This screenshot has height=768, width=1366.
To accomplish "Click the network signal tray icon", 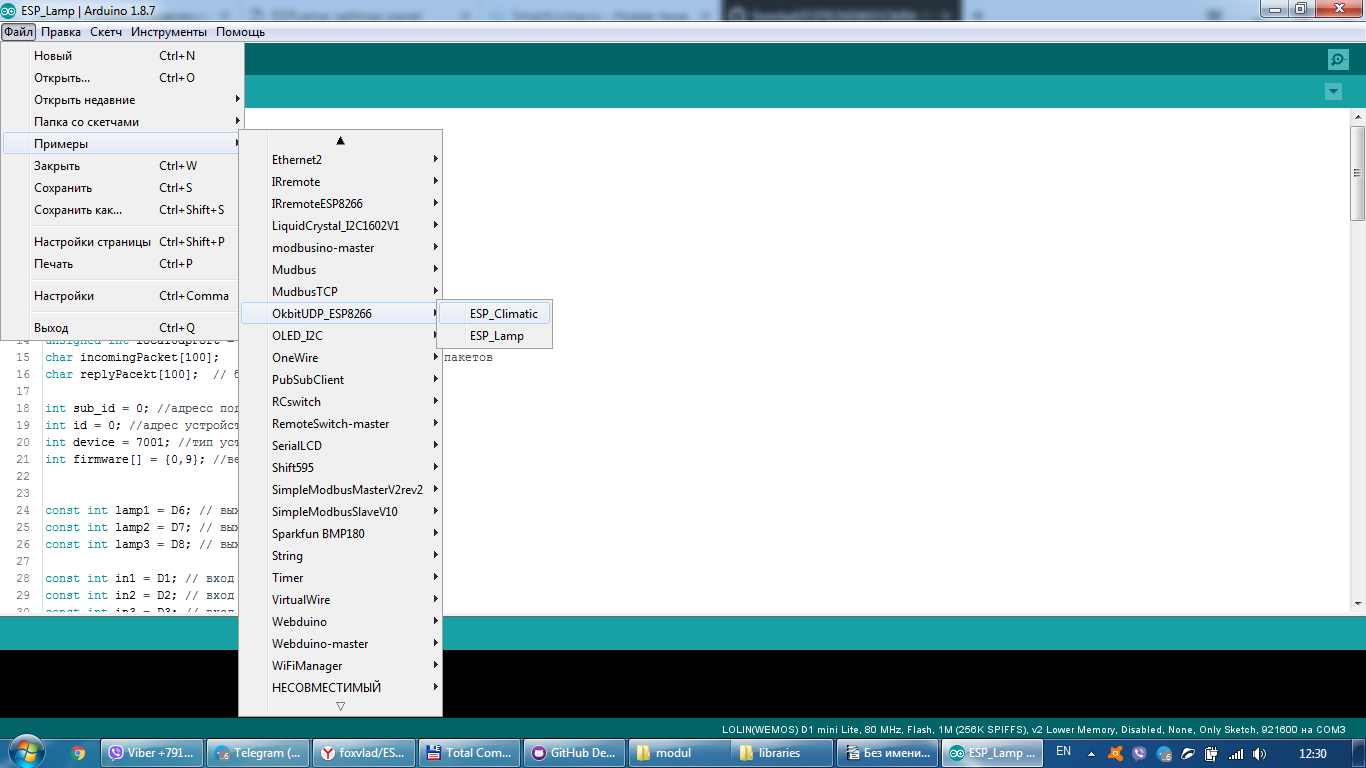I will pyautogui.click(x=1236, y=754).
